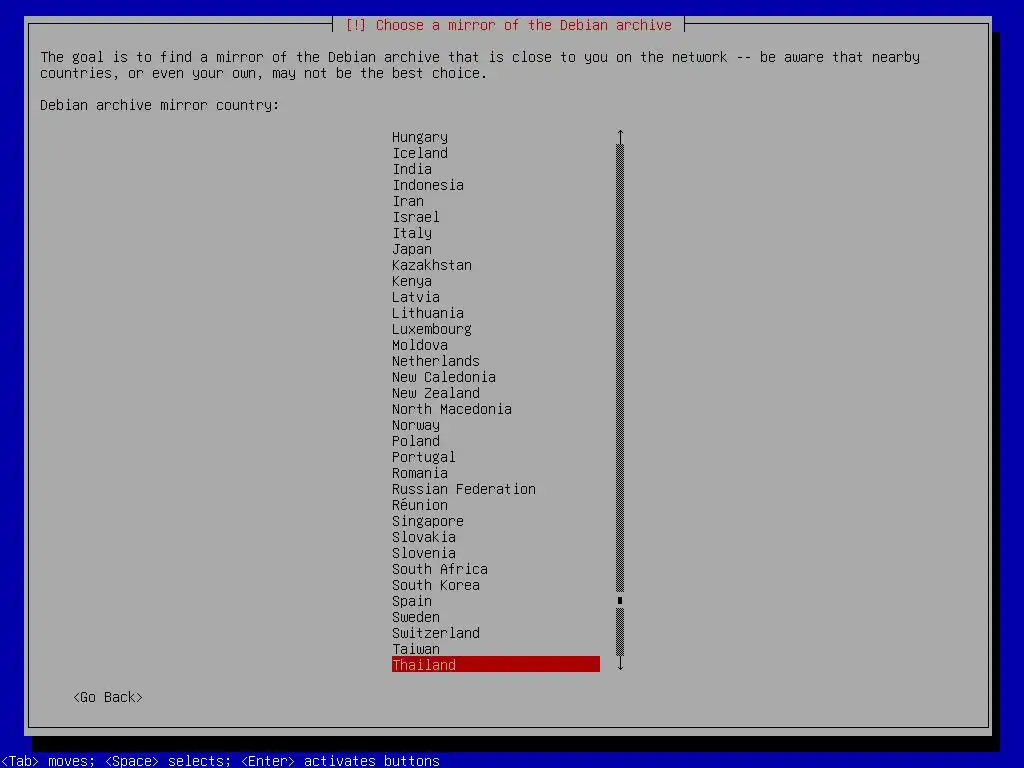Image resolution: width=1024 pixels, height=768 pixels.
Task: Click the highlighted Thailand entry
Action: click(496, 664)
